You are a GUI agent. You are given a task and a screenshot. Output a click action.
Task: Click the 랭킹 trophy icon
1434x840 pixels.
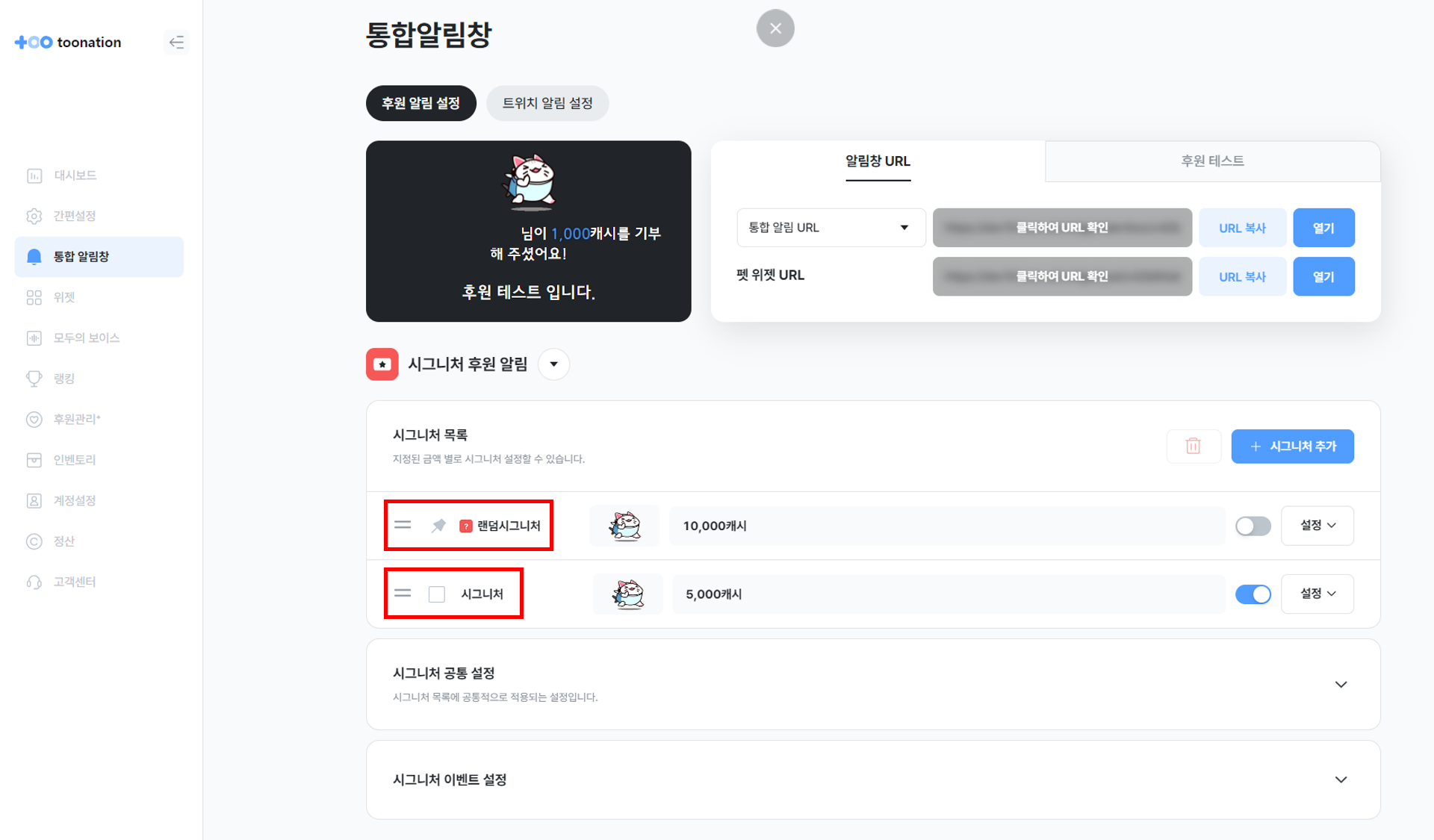point(34,379)
